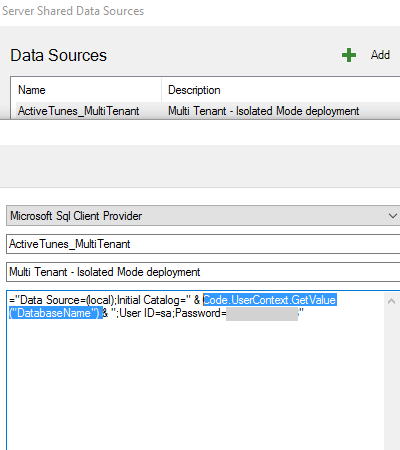400x450 pixels.
Task: Click the dropdown arrow of provider combo box
Action: coord(393,216)
